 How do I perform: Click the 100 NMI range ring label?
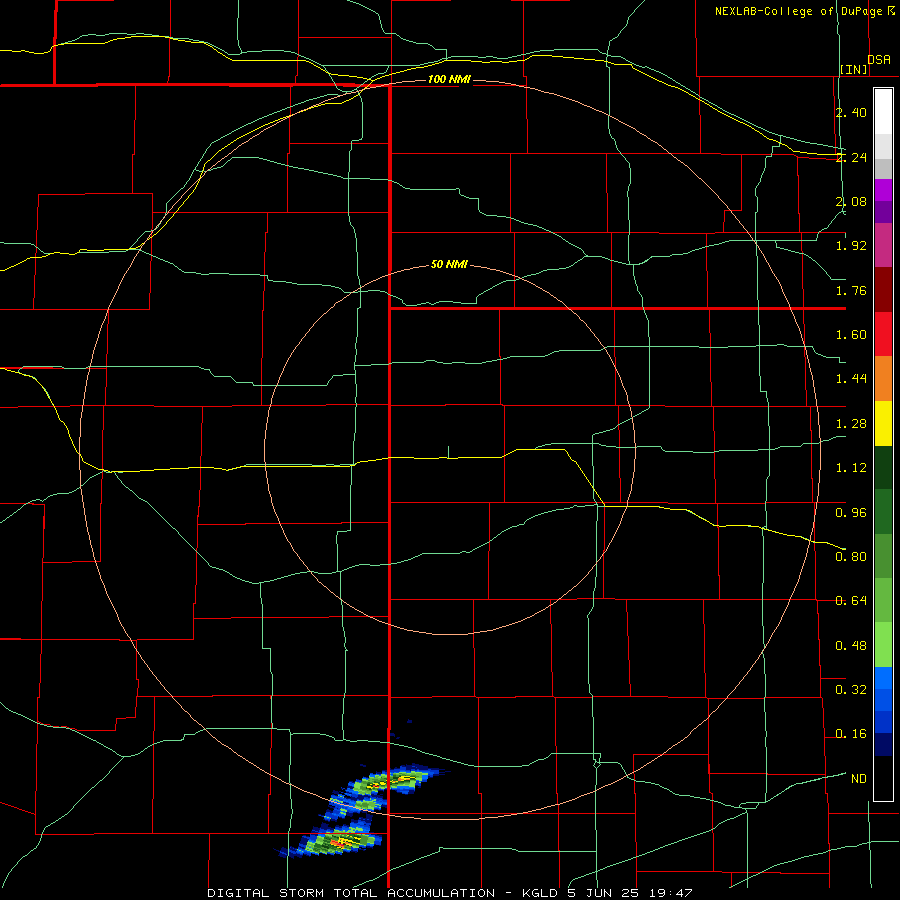449,79
